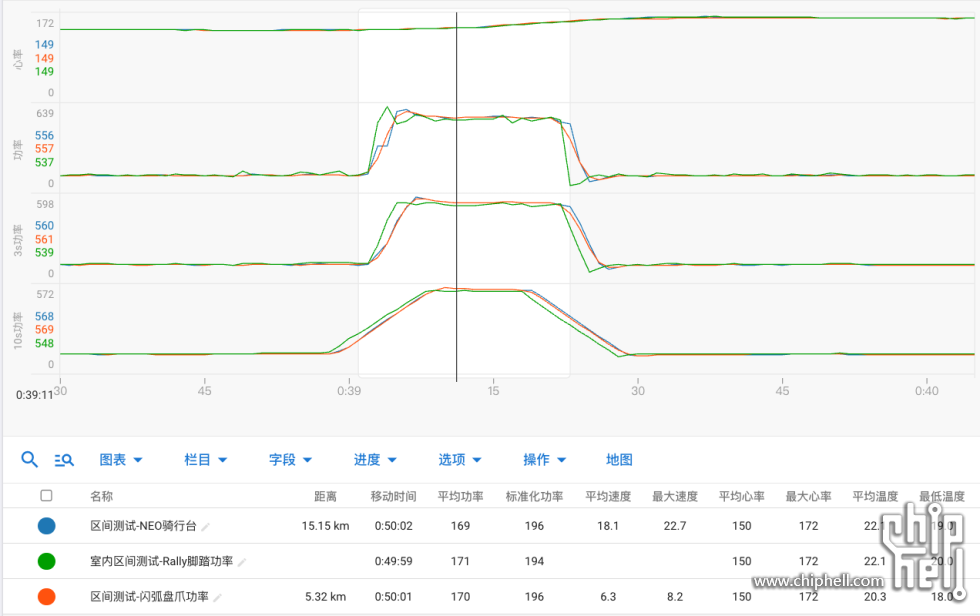This screenshot has width=980, height=616.
Task: Click orange color swatch for 闪弧盘爪功率
Action: tap(46, 597)
